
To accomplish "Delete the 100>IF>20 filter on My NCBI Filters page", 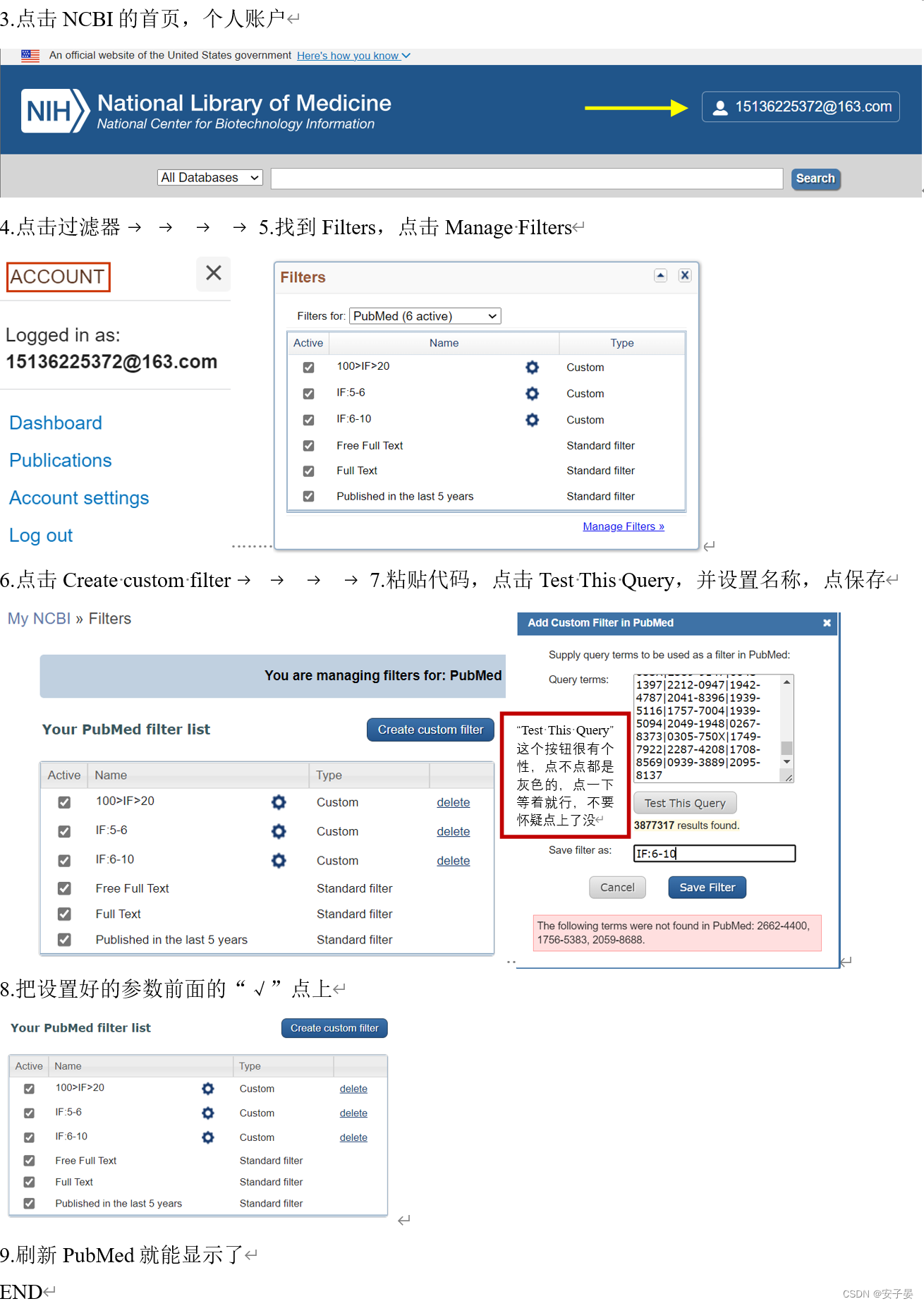I will pos(453,802).
